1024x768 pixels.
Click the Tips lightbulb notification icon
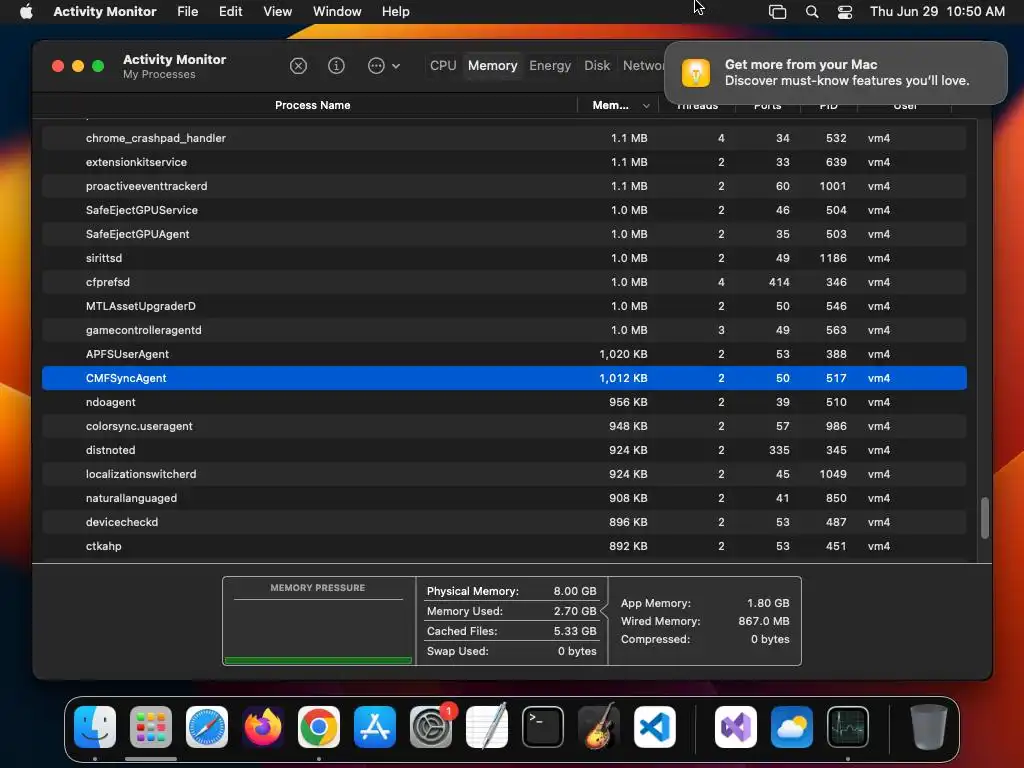coord(696,72)
